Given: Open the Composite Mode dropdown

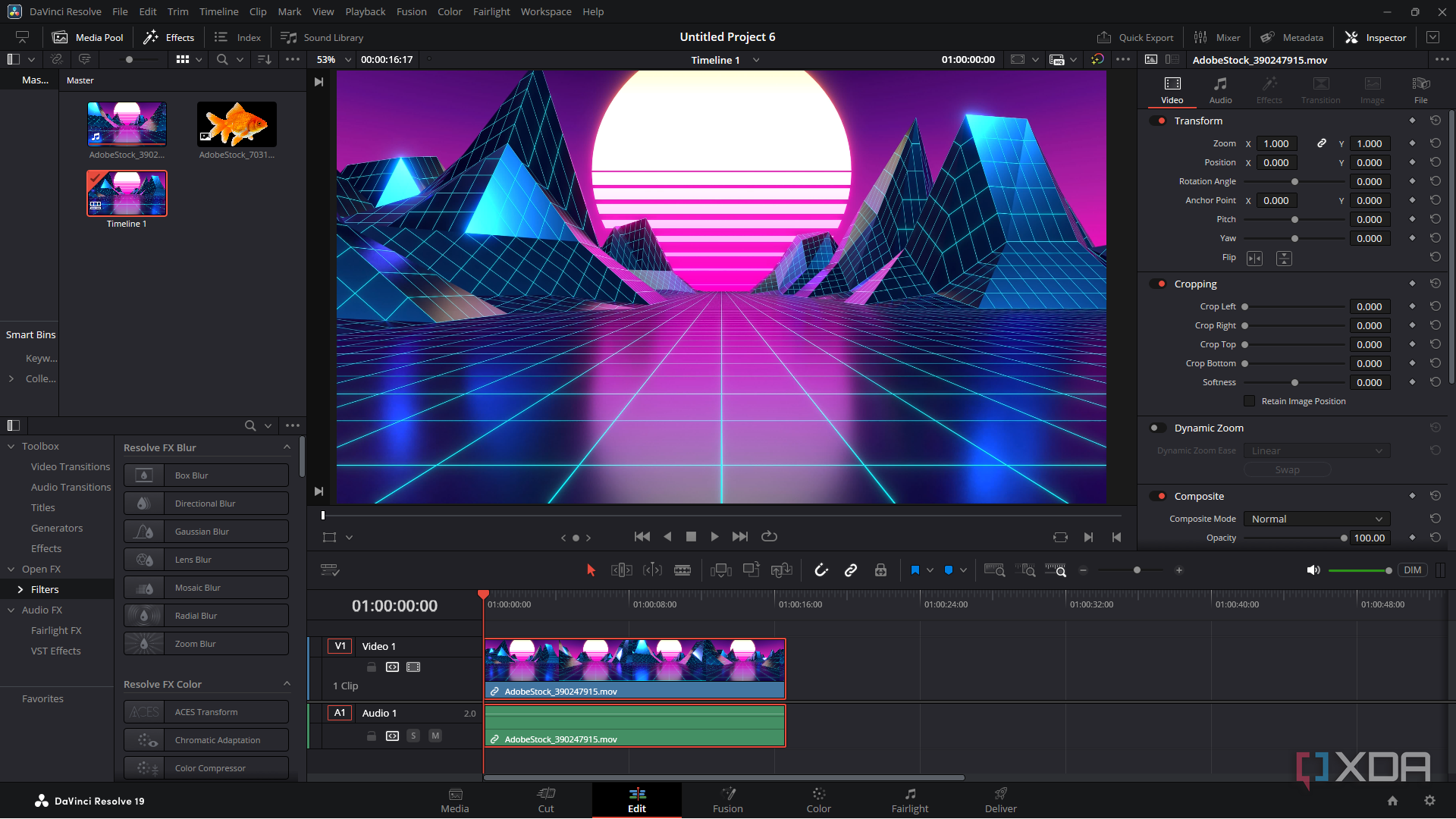Looking at the screenshot, I should coord(1316,519).
